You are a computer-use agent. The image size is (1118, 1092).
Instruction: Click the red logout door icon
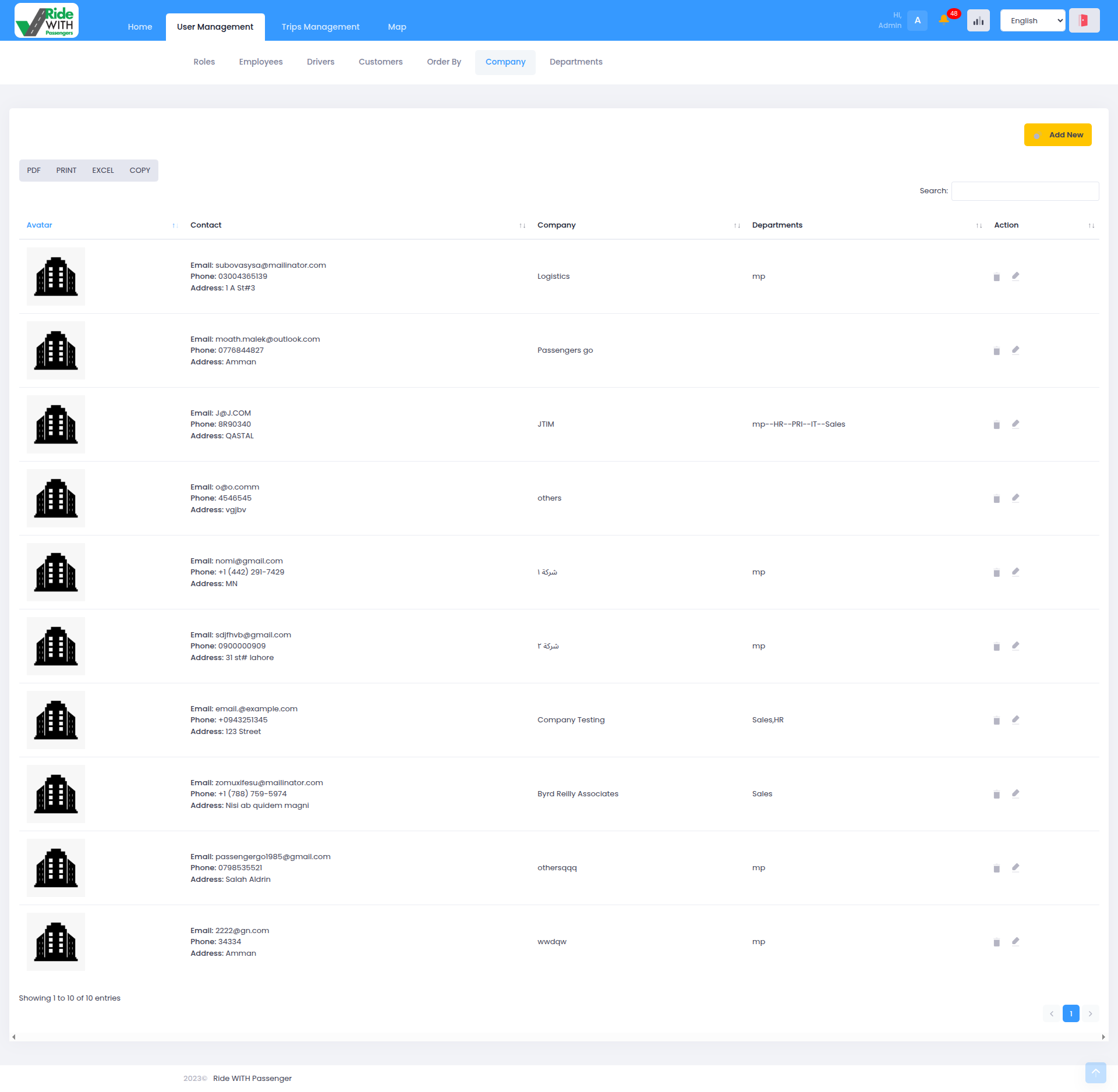[x=1084, y=19]
